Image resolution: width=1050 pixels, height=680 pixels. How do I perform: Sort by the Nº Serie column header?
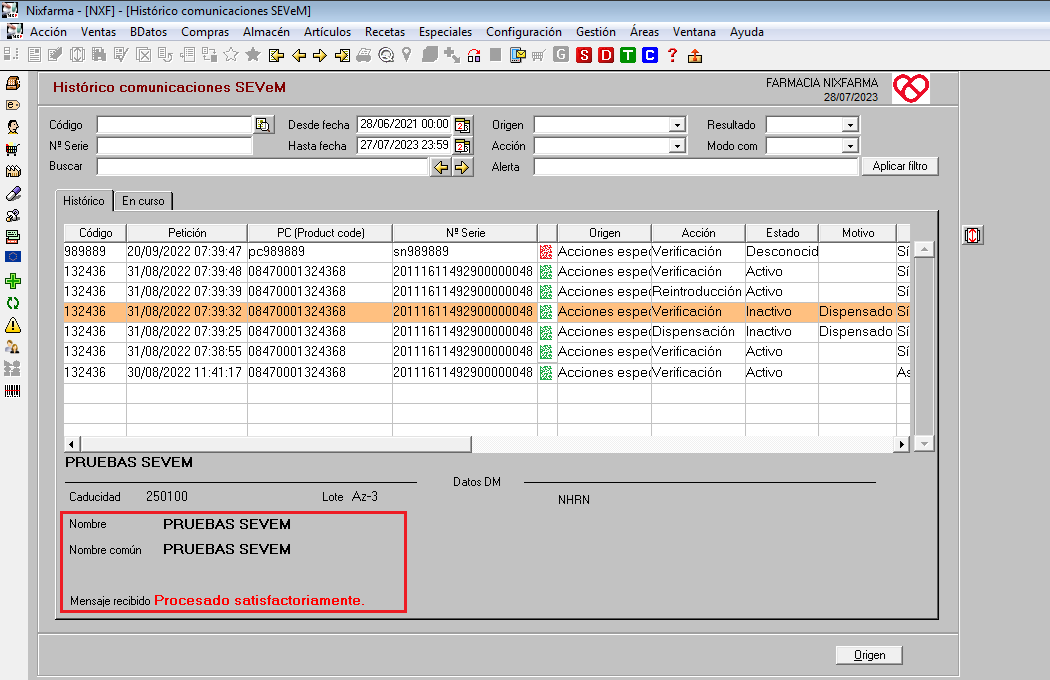465,232
